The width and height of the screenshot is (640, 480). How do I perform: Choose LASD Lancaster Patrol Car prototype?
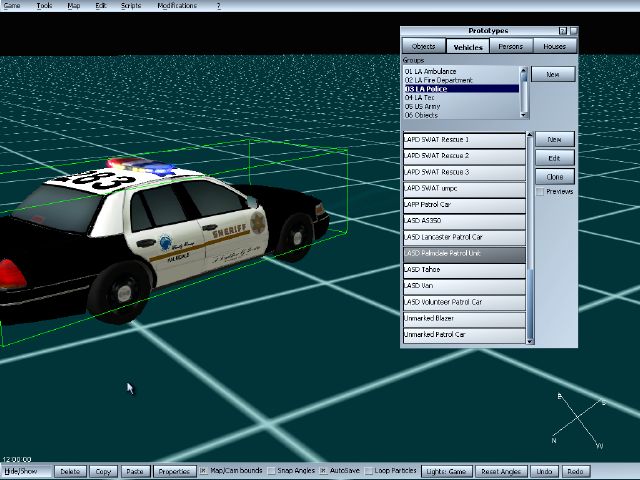pyautogui.click(x=464, y=237)
